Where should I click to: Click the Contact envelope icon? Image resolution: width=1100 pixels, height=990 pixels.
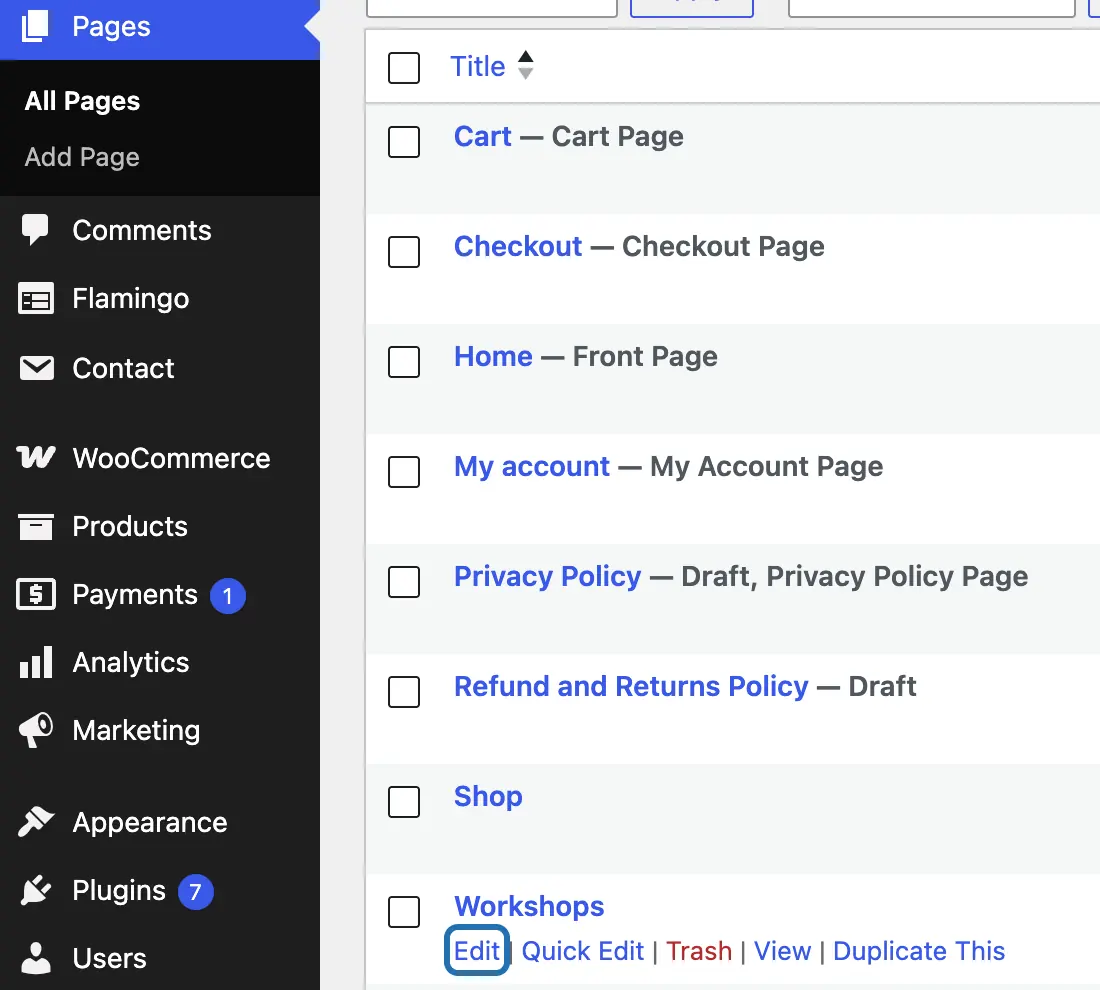pos(36,368)
